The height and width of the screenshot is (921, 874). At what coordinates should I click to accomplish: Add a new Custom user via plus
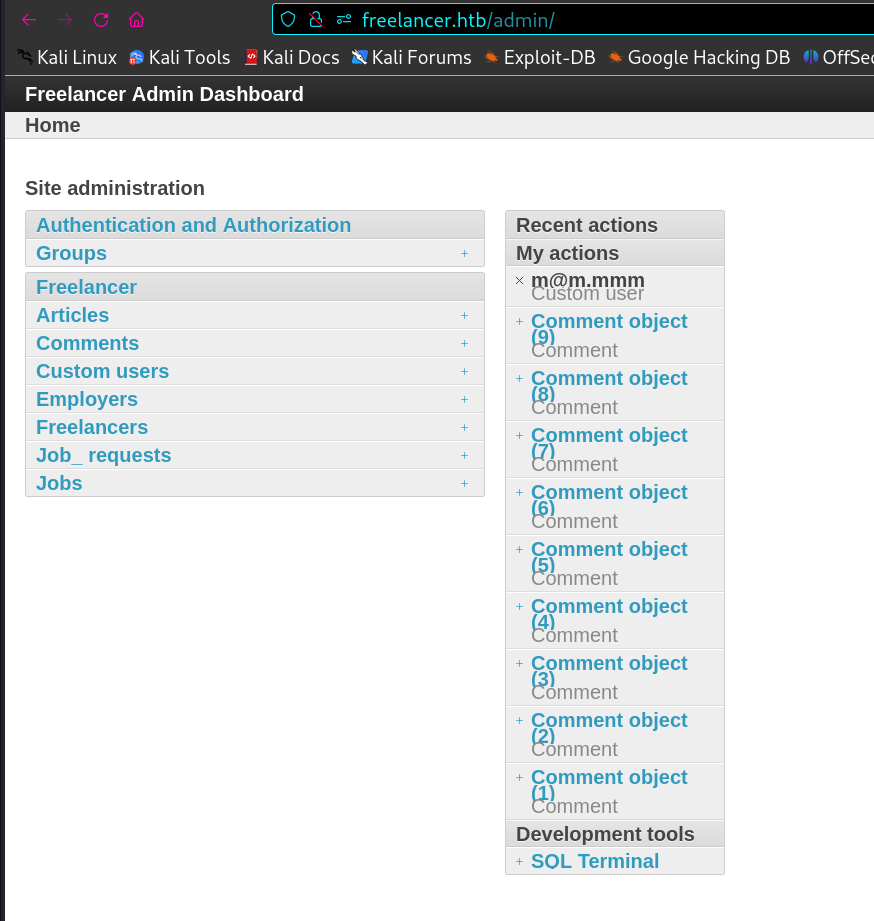pyautogui.click(x=464, y=371)
